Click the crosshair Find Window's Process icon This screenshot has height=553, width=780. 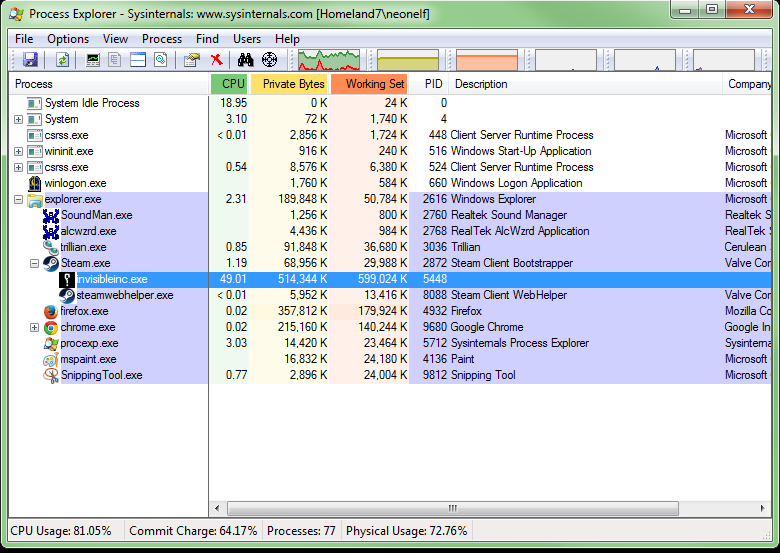270,60
